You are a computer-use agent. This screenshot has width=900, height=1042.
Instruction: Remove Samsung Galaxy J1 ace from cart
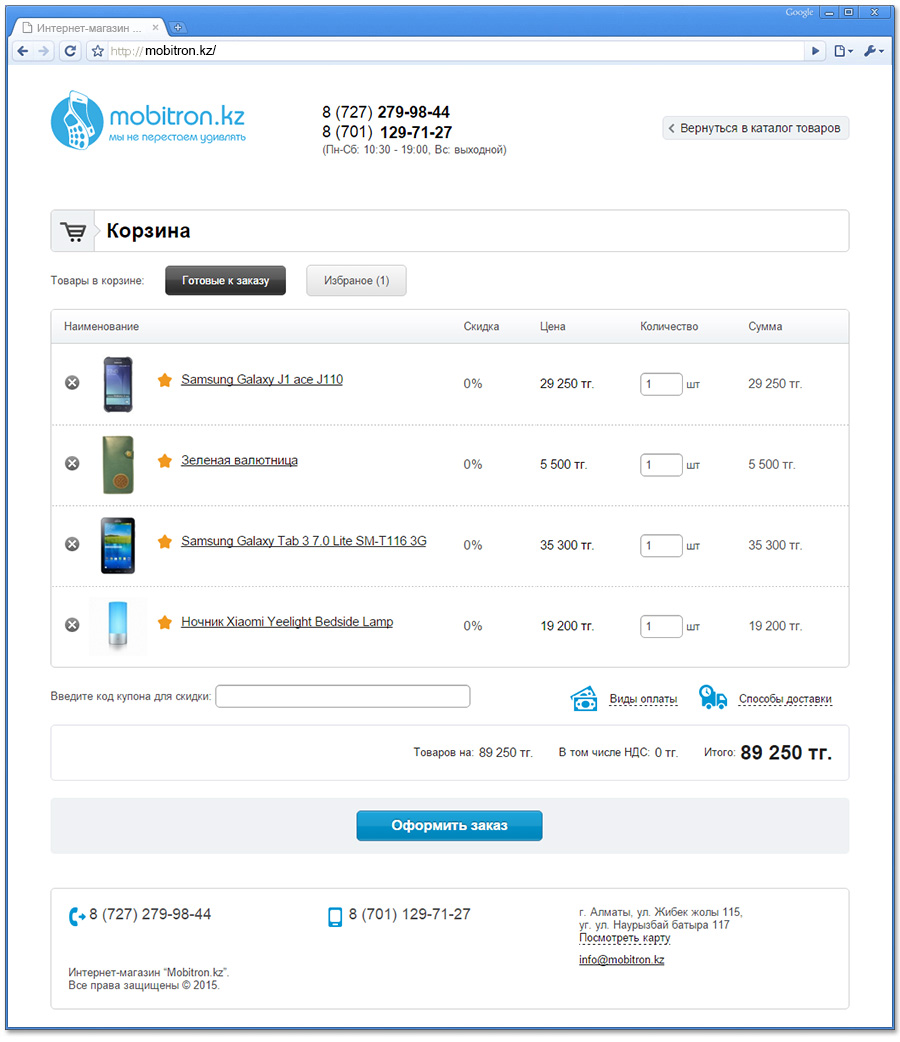(72, 383)
